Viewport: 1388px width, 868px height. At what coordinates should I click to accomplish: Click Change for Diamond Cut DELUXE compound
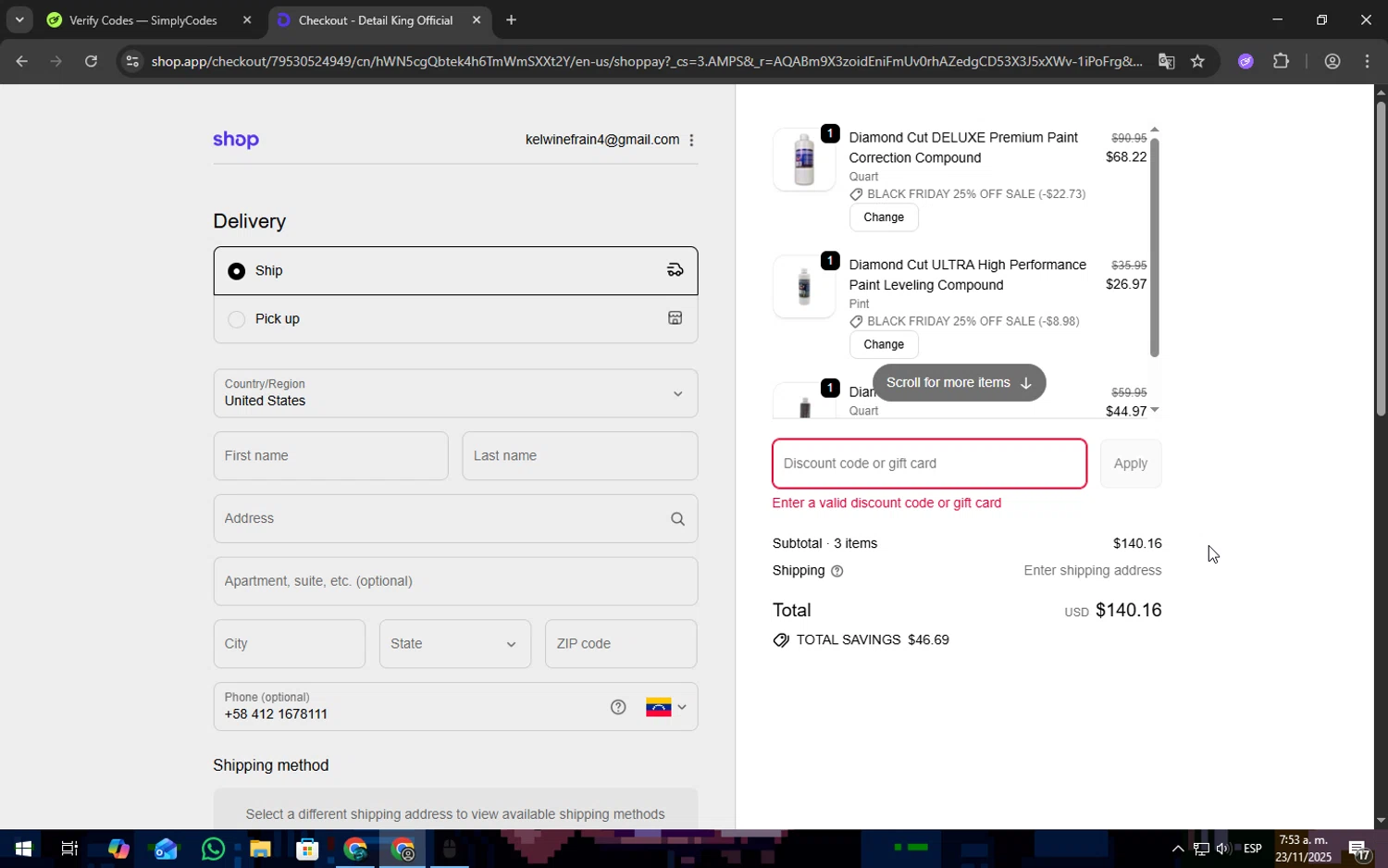point(884,217)
